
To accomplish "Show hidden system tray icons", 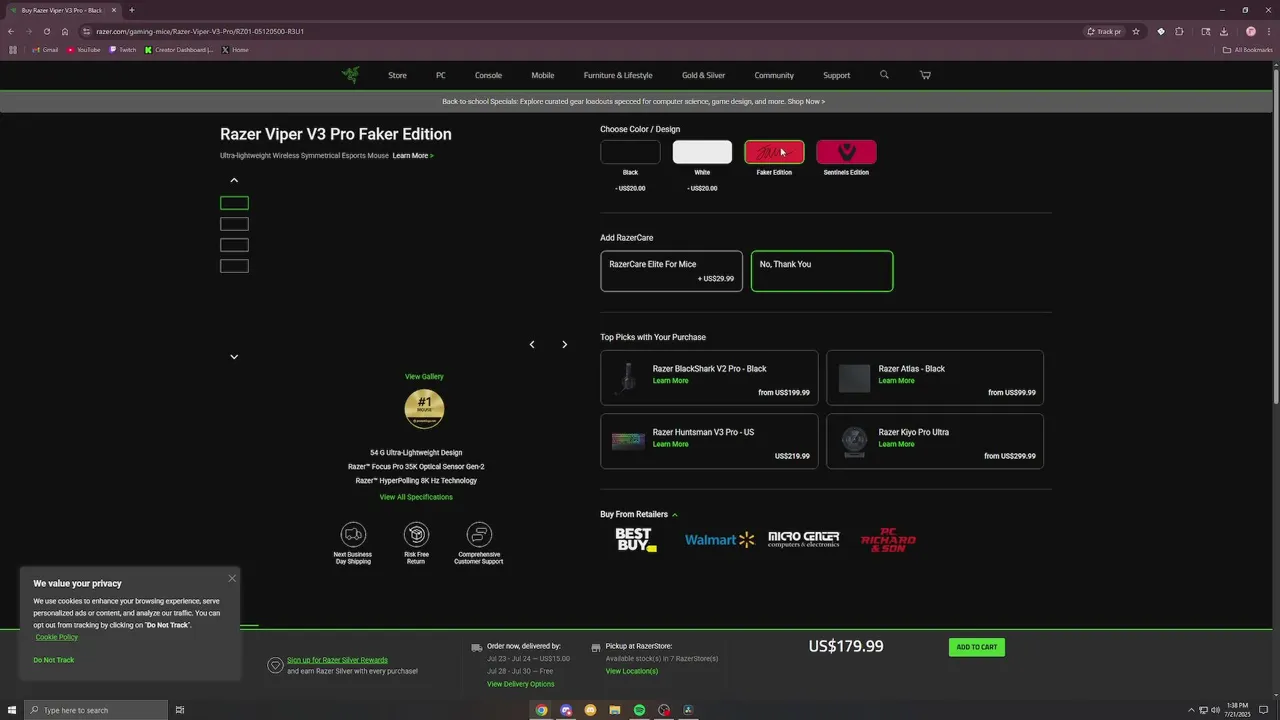I will click(1191, 710).
